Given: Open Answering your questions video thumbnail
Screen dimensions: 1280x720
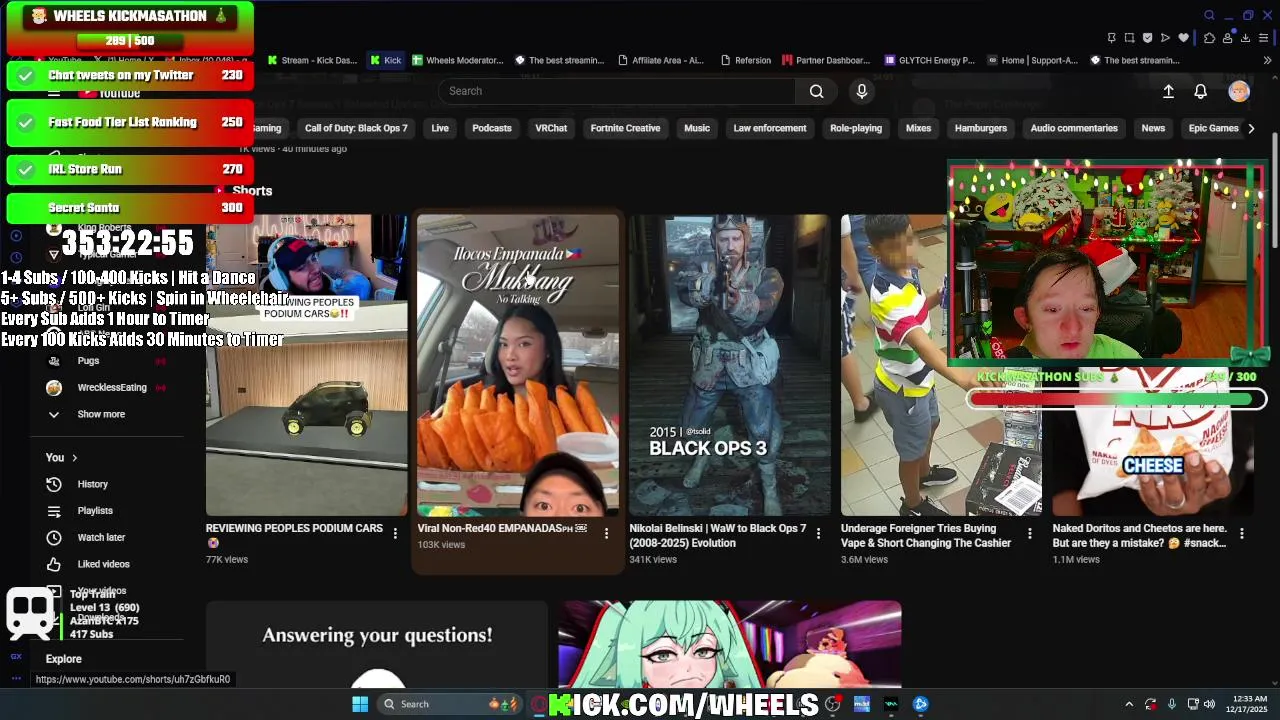Looking at the screenshot, I should pyautogui.click(x=377, y=645).
